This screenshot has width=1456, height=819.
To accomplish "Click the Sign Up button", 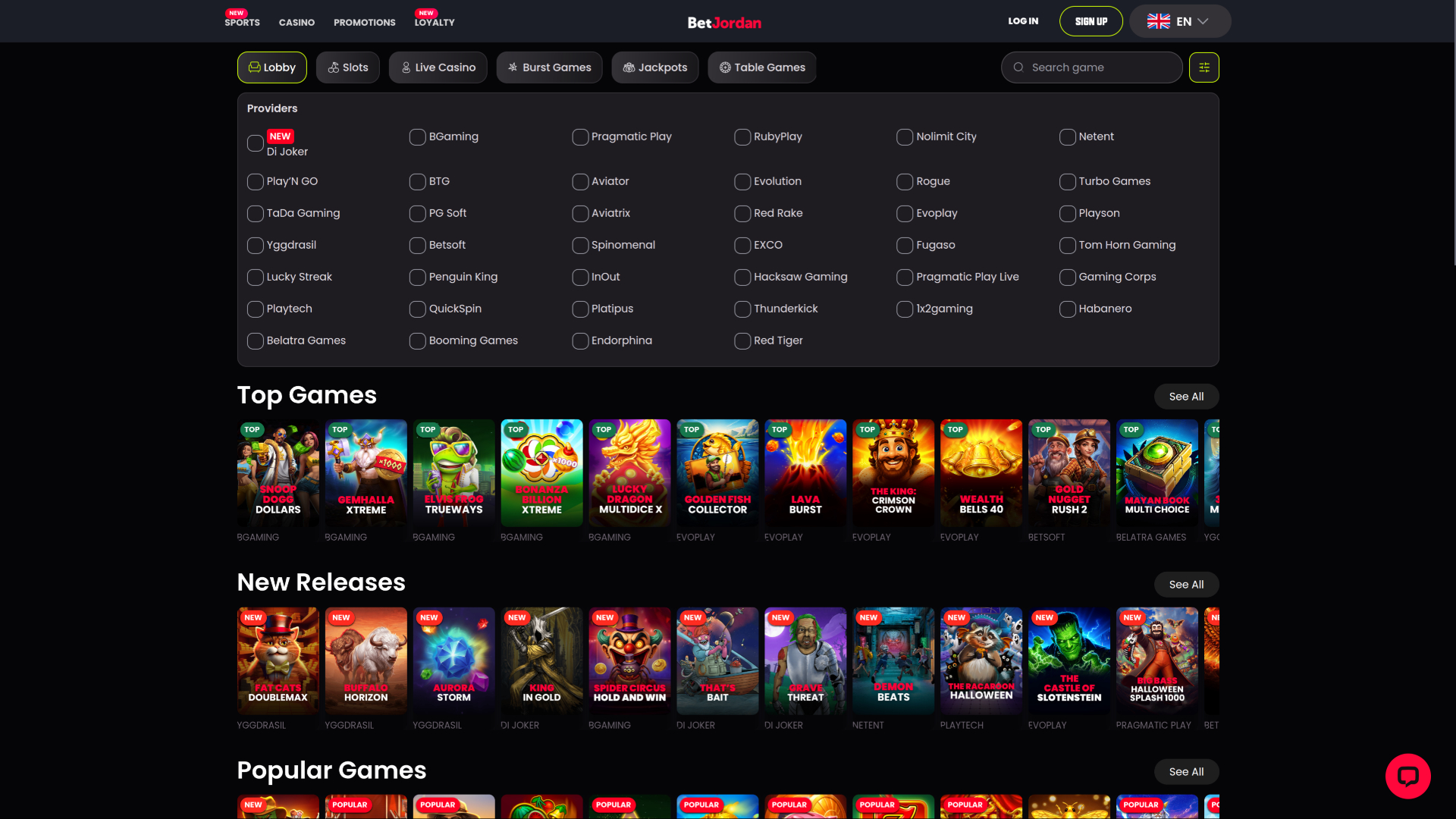I will (1091, 21).
